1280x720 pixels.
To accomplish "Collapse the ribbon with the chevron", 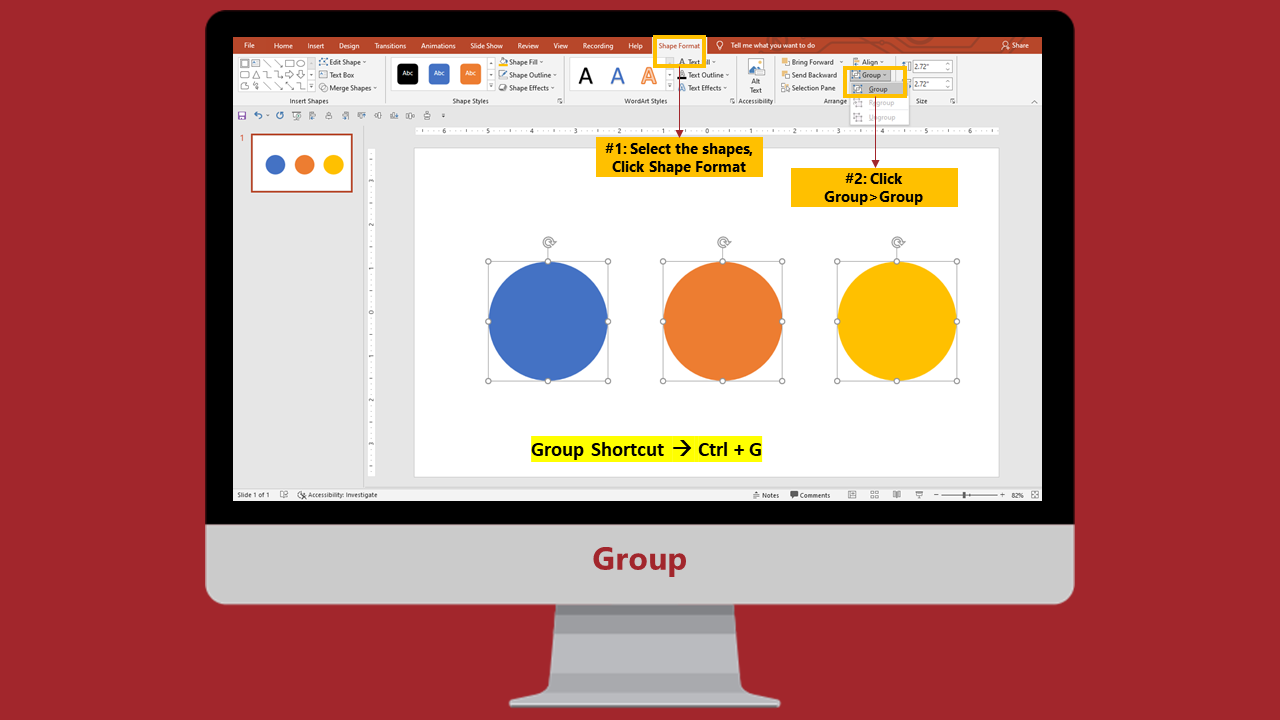I will [x=1034, y=102].
